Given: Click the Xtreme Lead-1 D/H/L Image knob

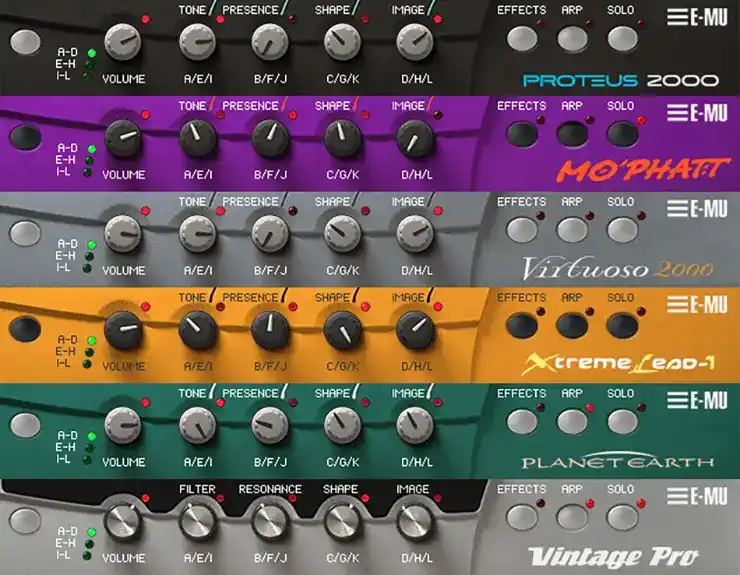Looking at the screenshot, I should click(415, 330).
